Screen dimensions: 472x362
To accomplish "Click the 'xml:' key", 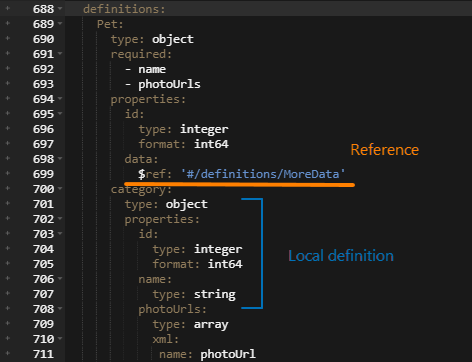I will point(166,339).
